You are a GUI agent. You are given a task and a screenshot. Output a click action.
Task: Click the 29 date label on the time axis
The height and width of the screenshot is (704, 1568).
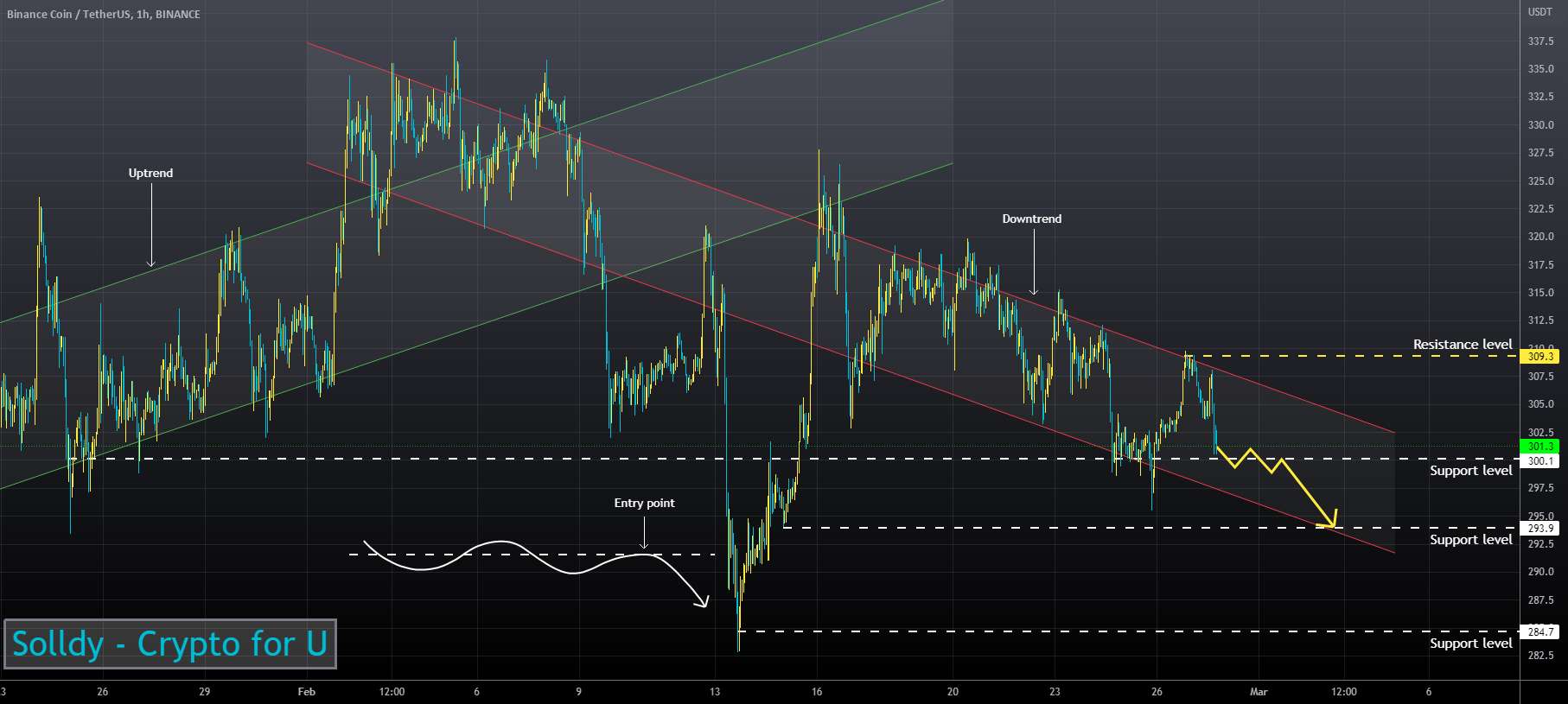[204, 692]
